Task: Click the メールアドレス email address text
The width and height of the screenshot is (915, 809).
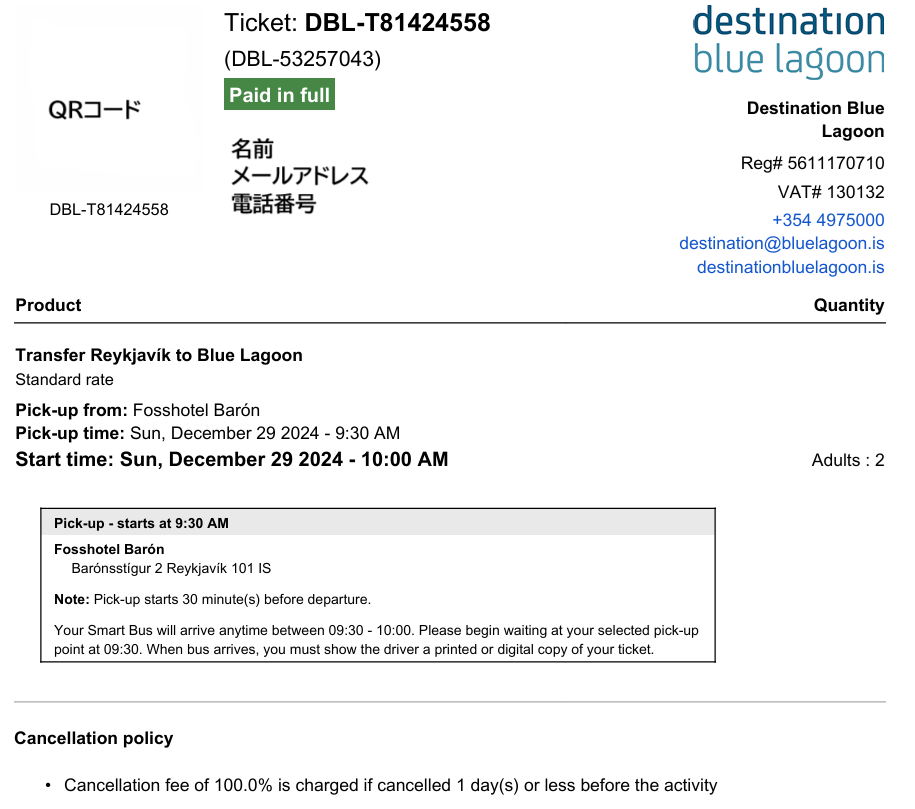Action: click(x=299, y=176)
